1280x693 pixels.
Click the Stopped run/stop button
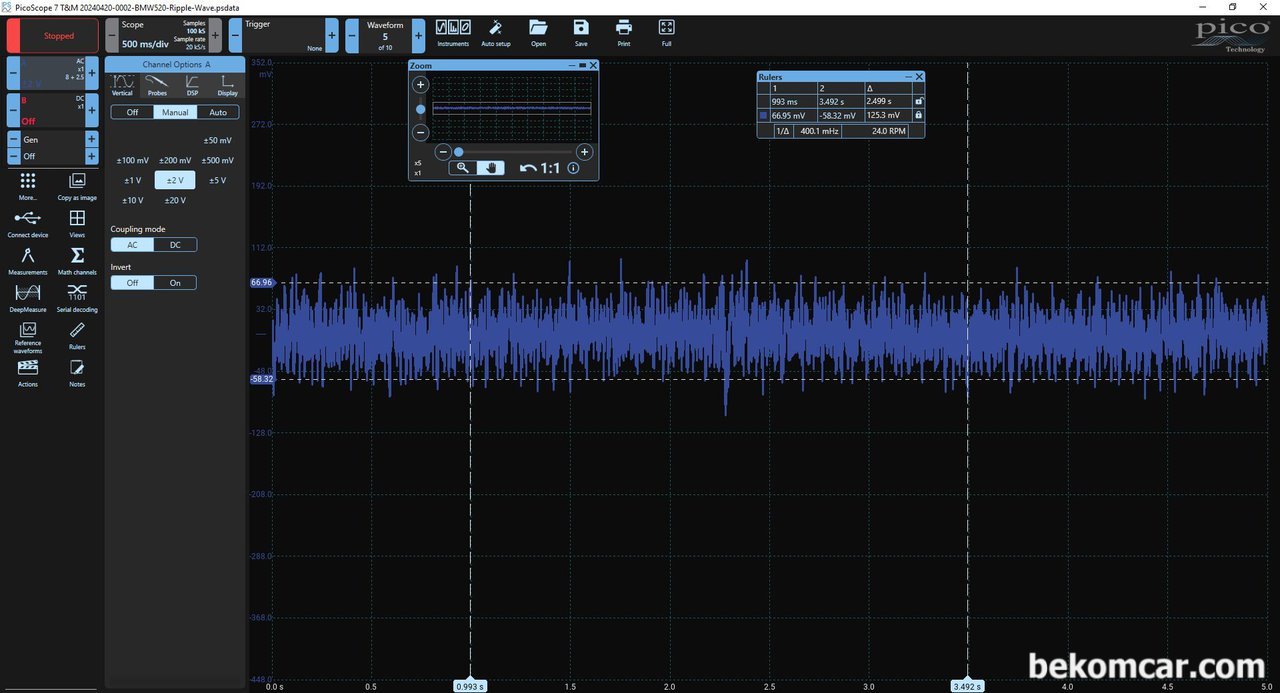53,35
